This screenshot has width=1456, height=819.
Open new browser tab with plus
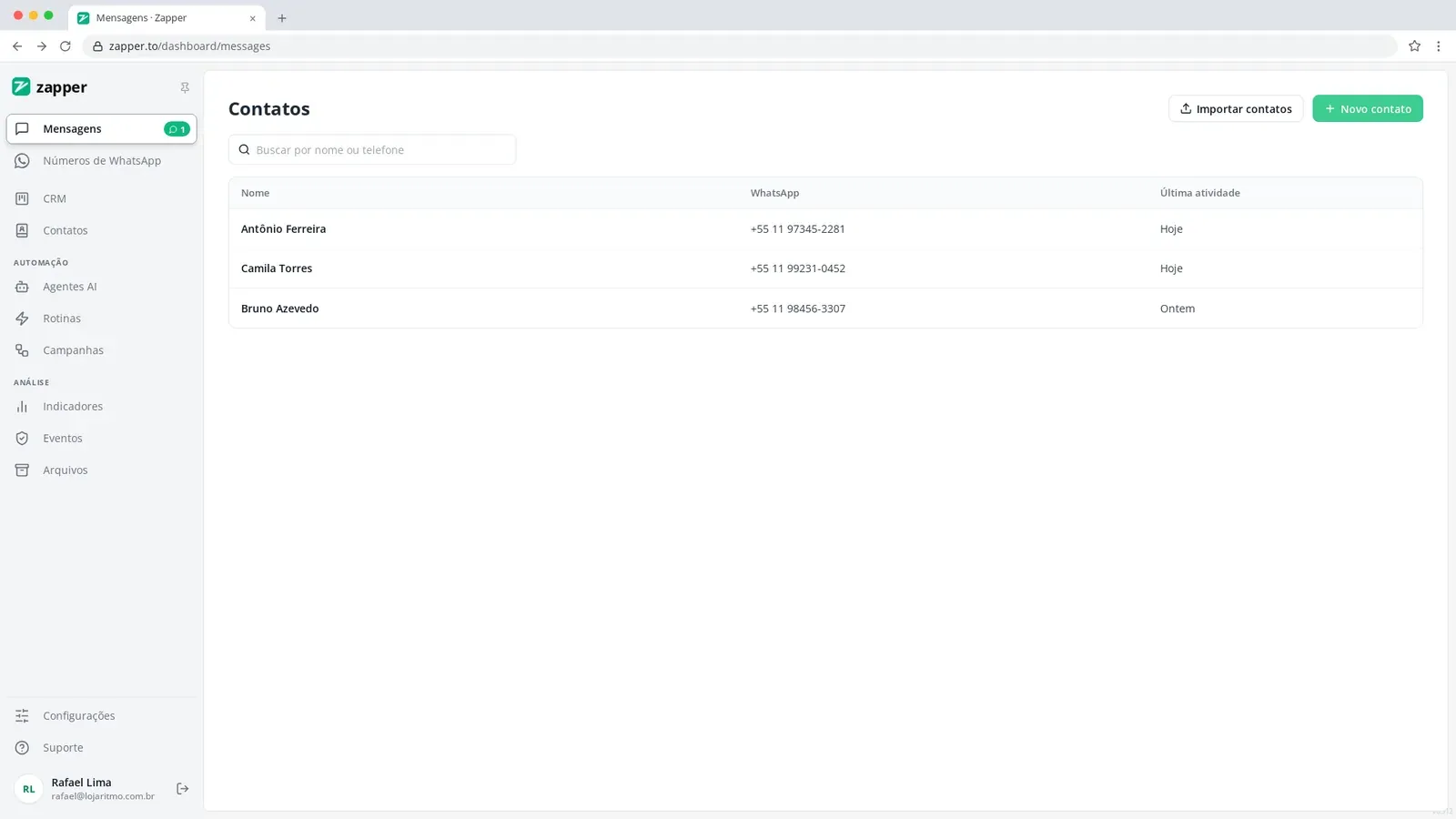(x=282, y=18)
